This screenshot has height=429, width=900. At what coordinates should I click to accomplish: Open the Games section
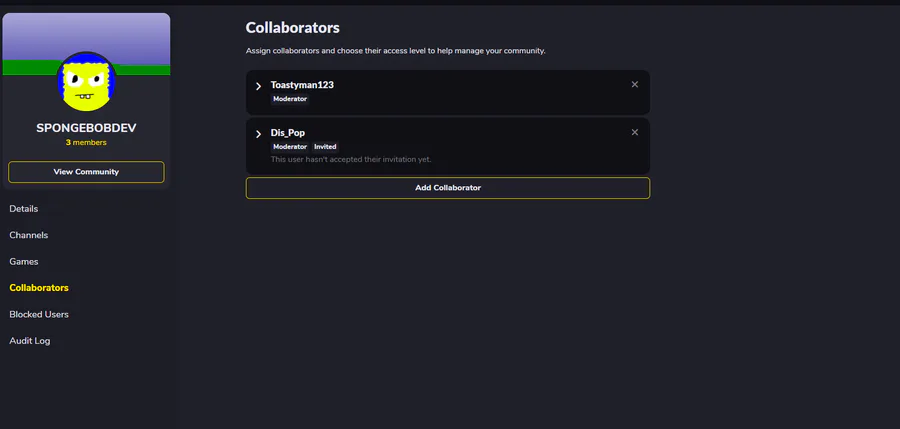[x=24, y=262]
